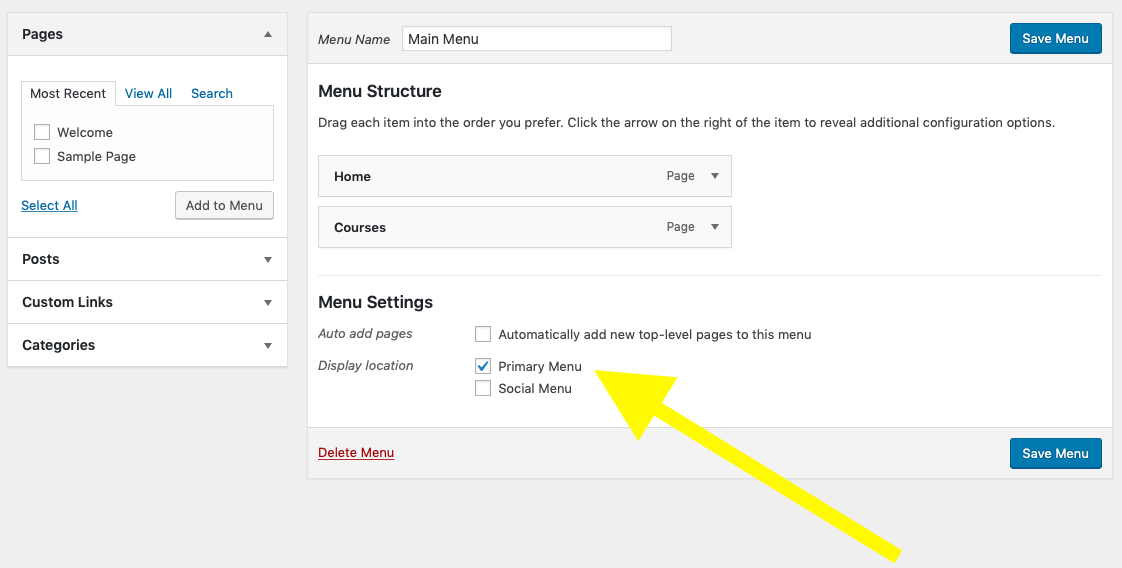Enable automatically add new top-level pages

point(484,334)
